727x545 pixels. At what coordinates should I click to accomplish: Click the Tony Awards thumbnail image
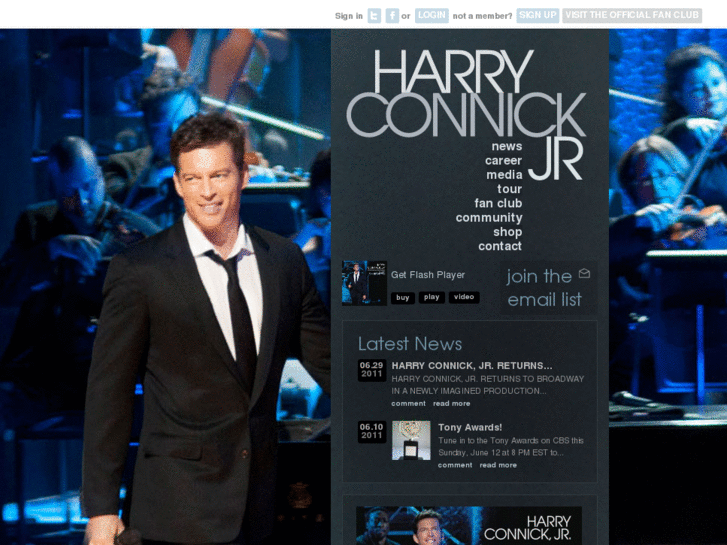tap(411, 441)
